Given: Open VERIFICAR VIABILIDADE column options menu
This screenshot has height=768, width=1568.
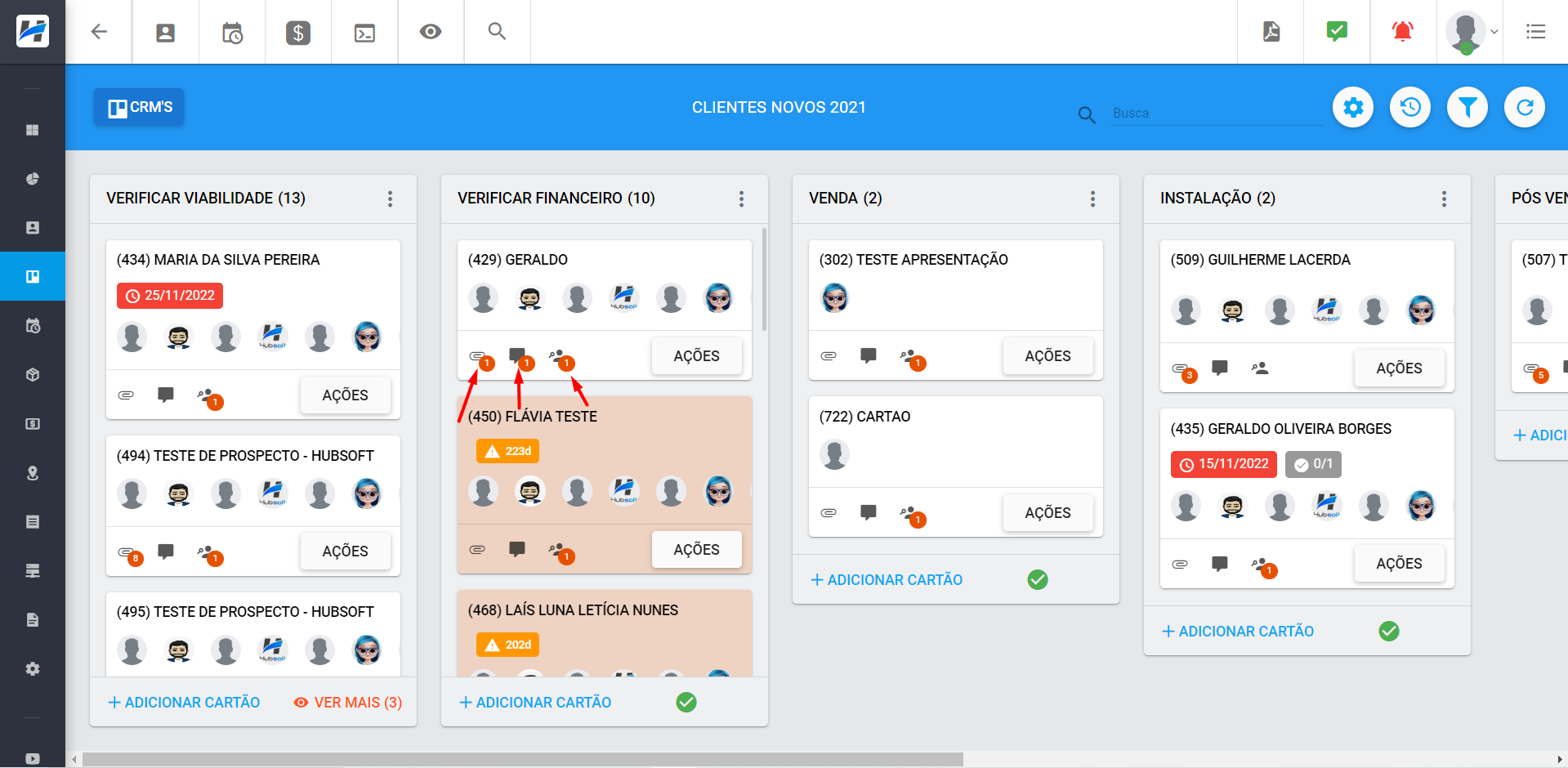Looking at the screenshot, I should coord(390,199).
